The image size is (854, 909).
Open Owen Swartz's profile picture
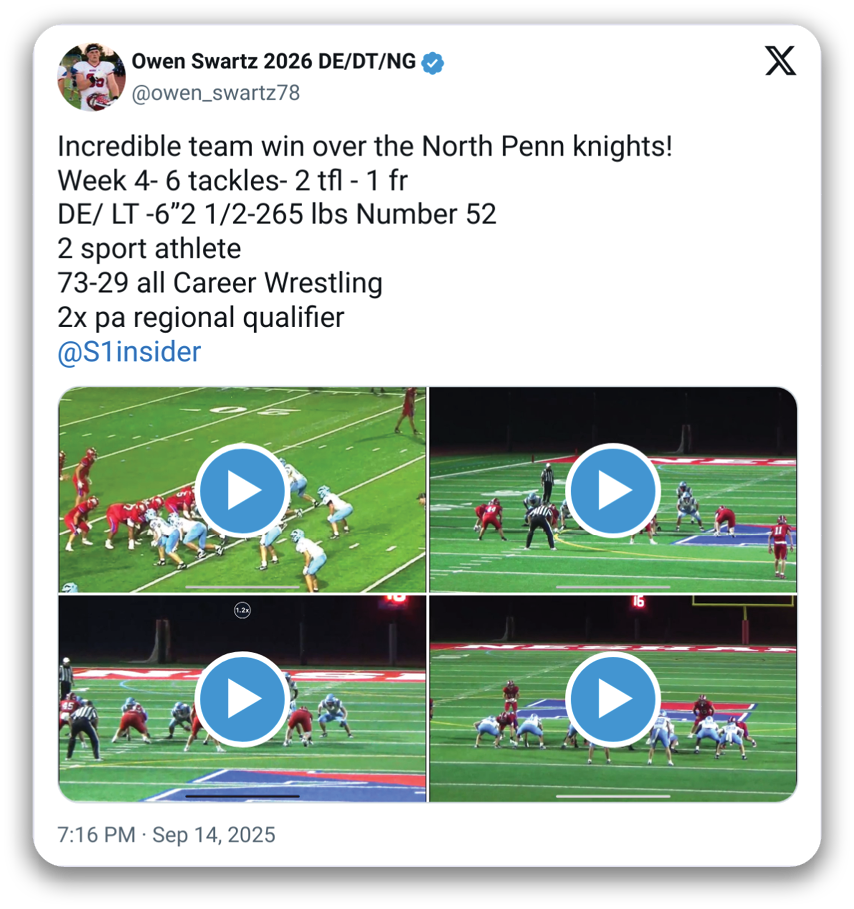pos(92,77)
